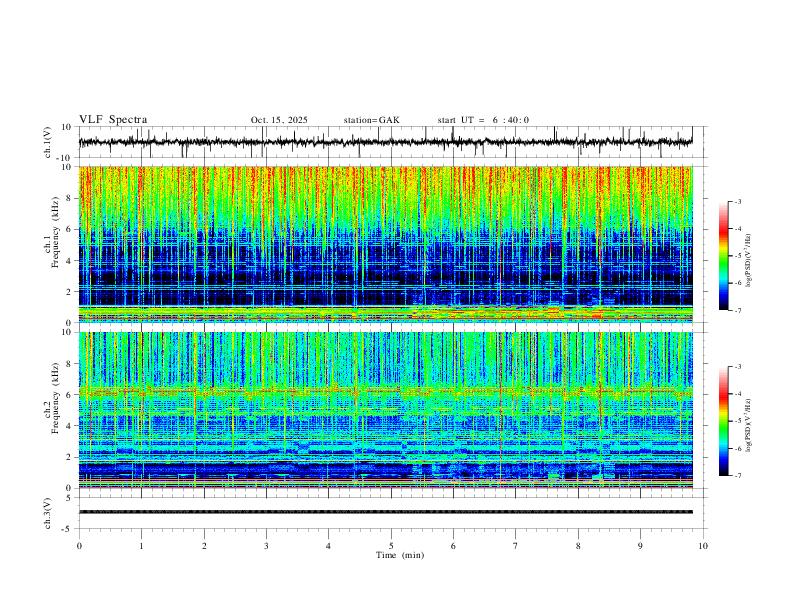Viewport: 792px width, 612px height.
Task: Click the "-3" tick on ch.1 color bar
Action: tap(737, 202)
